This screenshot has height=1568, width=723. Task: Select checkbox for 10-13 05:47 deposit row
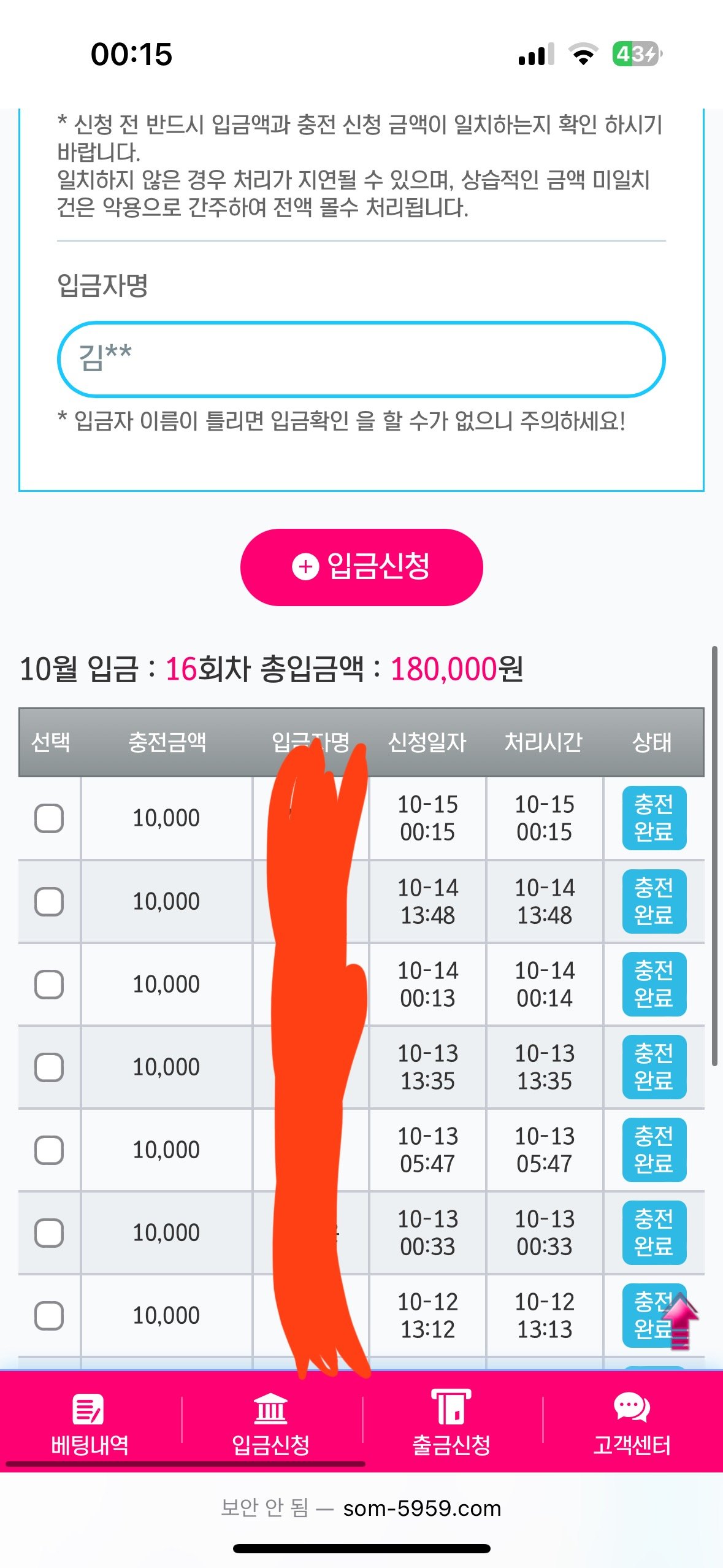coord(49,1150)
